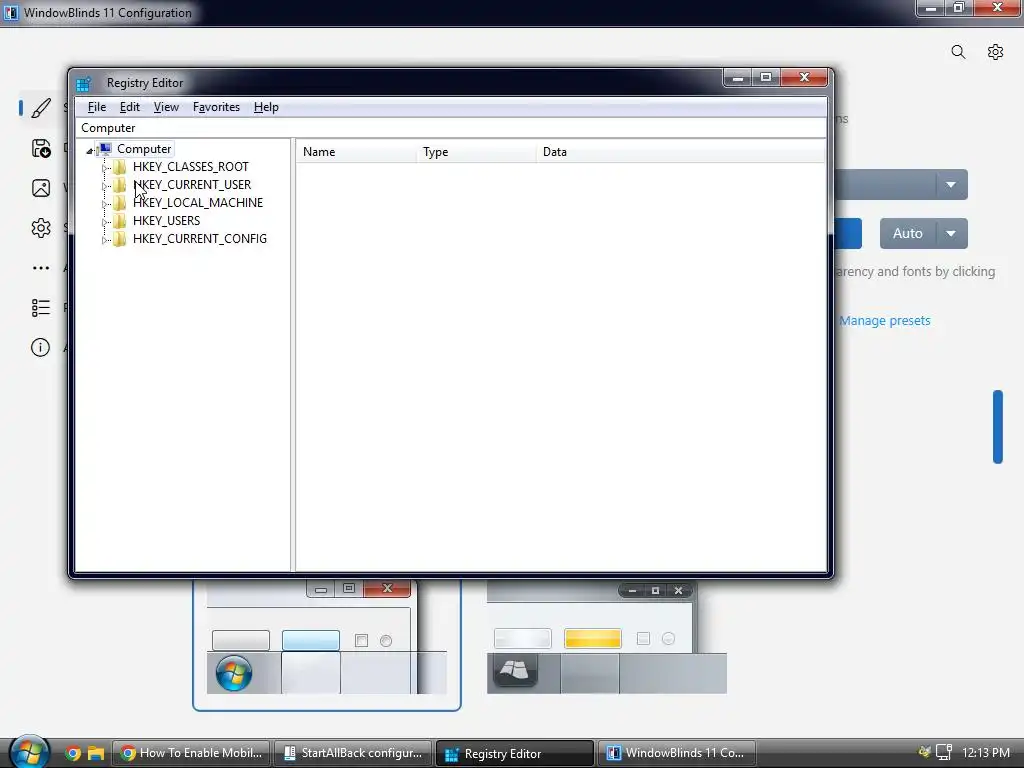Open Chrome from taskbar quick launch
The width and height of the screenshot is (1024, 768).
click(72, 754)
